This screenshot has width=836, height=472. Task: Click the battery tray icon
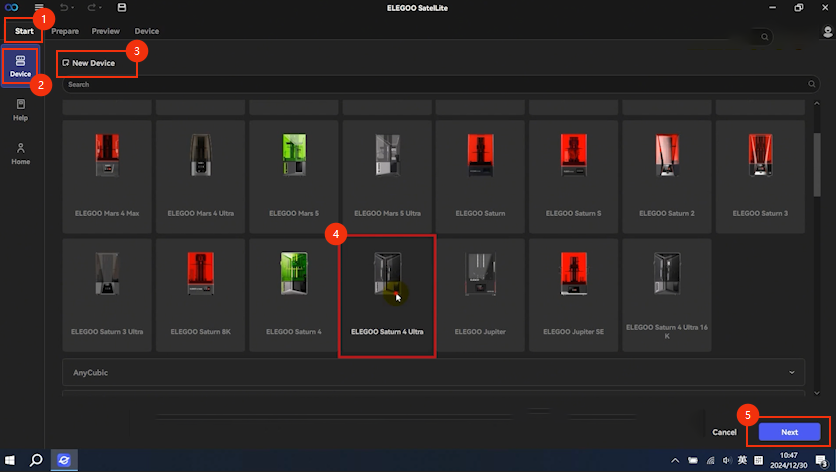click(693, 460)
